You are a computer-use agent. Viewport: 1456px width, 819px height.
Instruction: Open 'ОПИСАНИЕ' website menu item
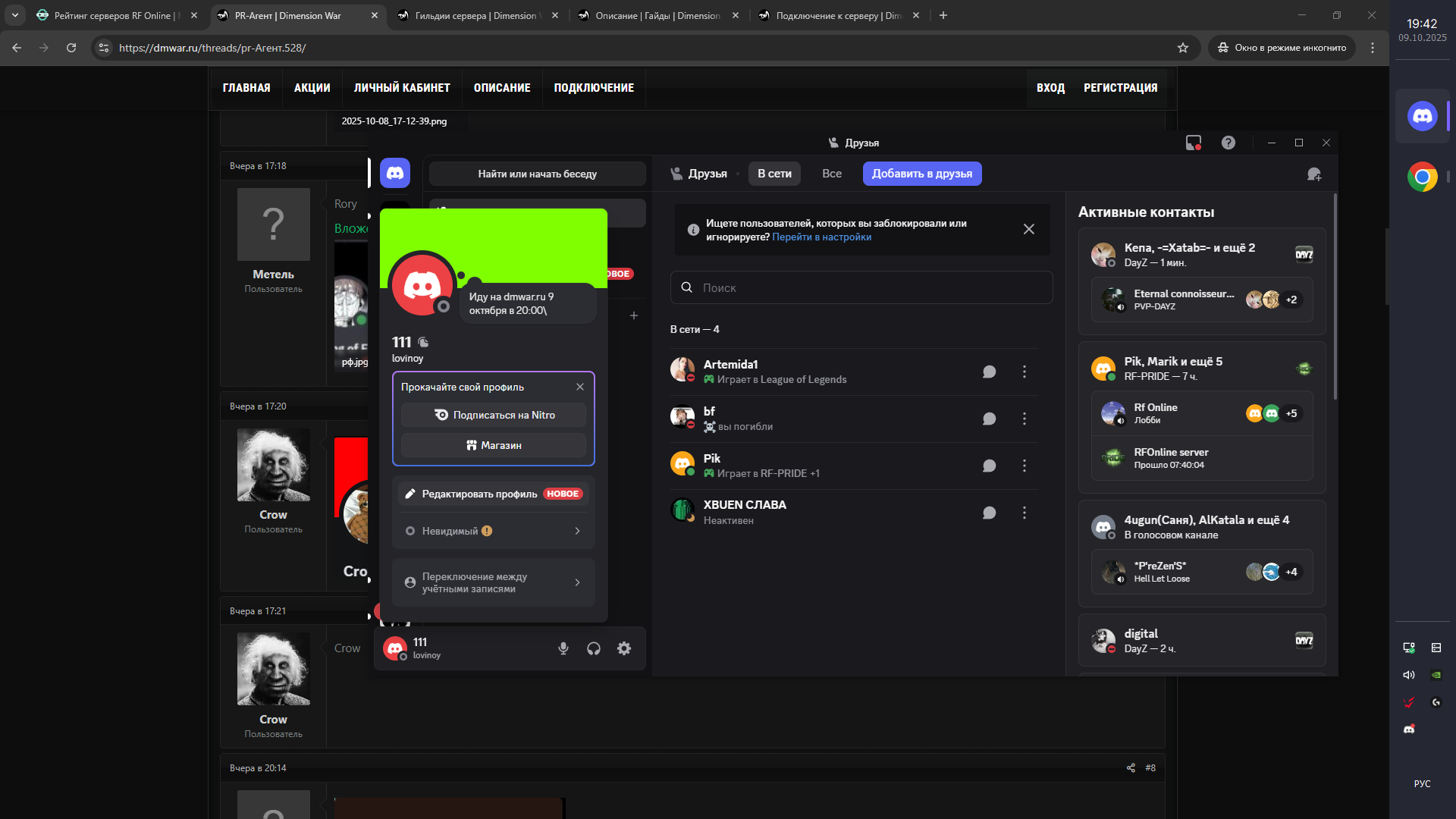click(x=502, y=88)
